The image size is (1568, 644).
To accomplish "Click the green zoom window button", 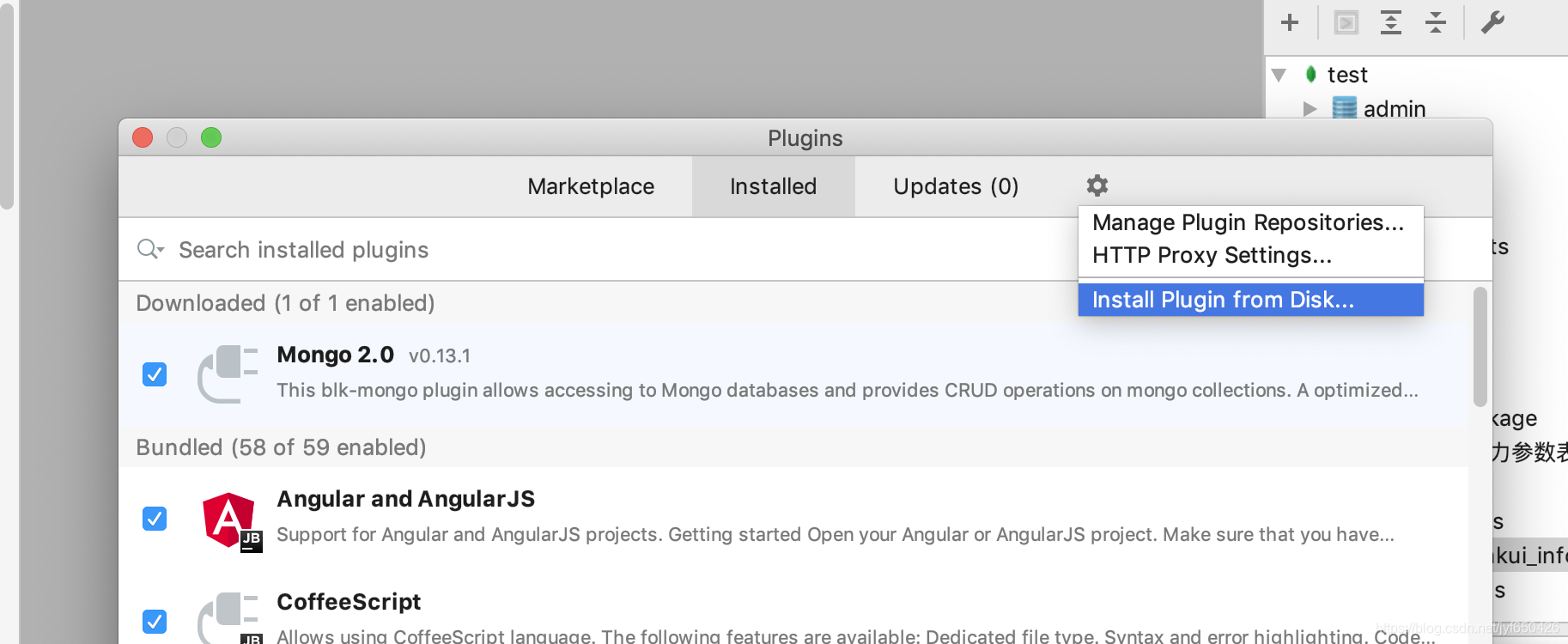I will click(211, 137).
